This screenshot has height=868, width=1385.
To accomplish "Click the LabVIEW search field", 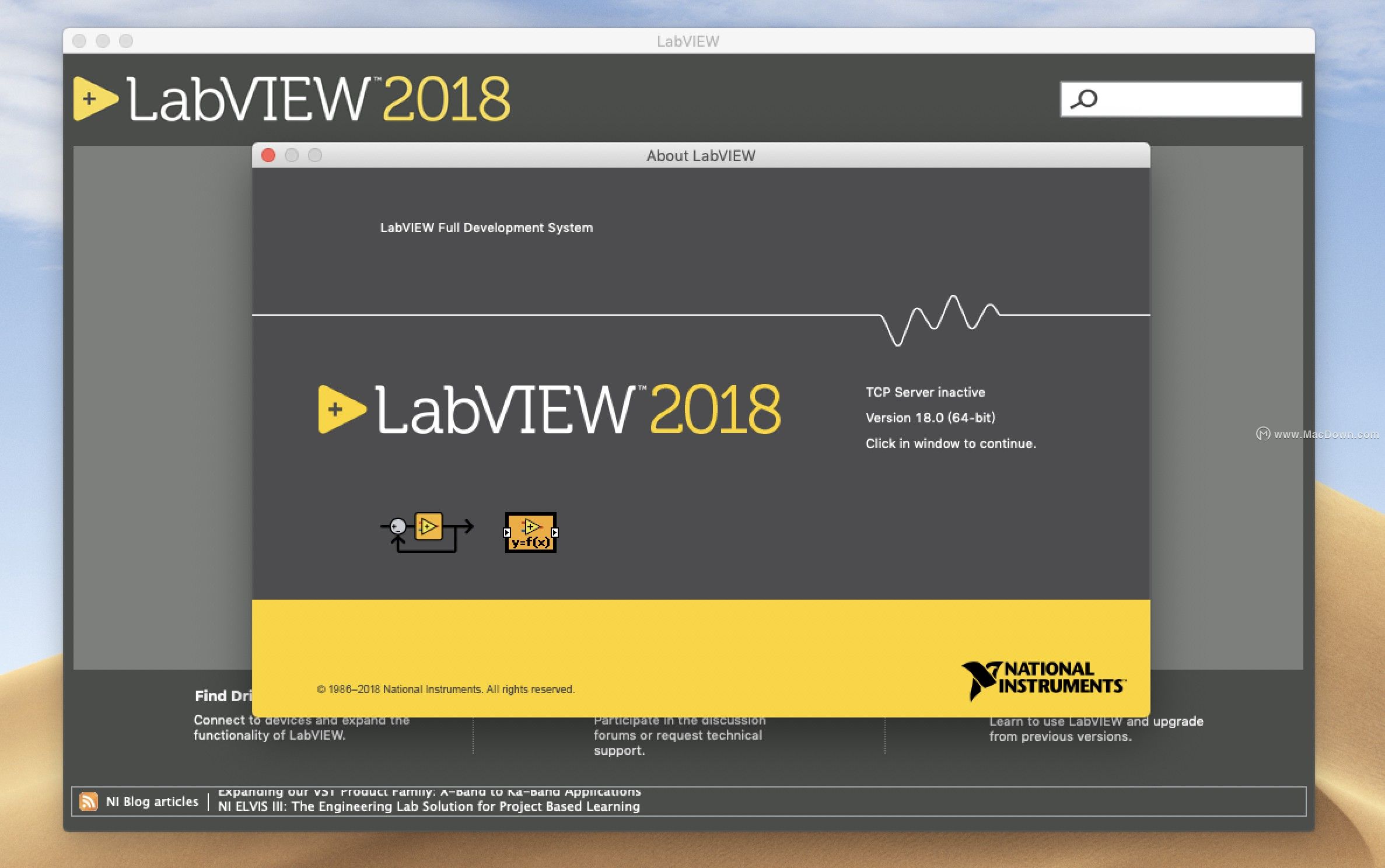I will pos(1181,99).
